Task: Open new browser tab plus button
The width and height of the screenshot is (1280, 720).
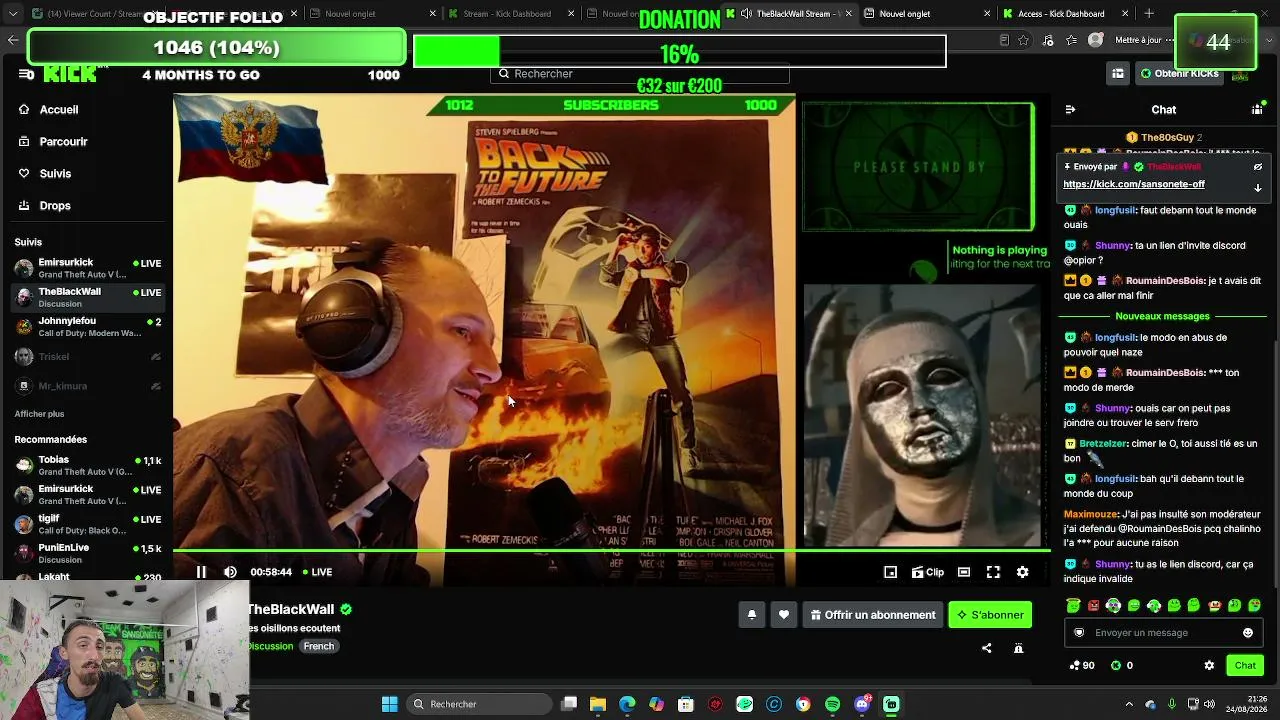Action: point(1149,14)
